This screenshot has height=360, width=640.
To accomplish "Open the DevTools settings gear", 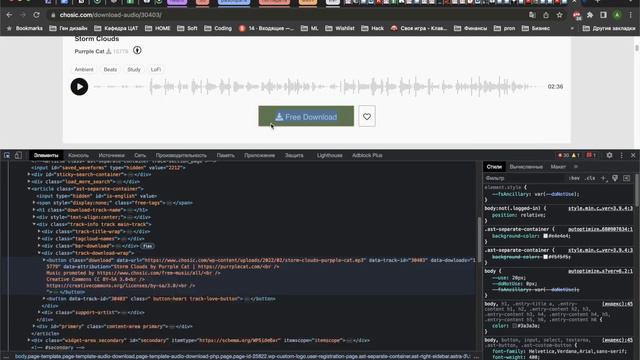I will pyautogui.click(x=609, y=155).
